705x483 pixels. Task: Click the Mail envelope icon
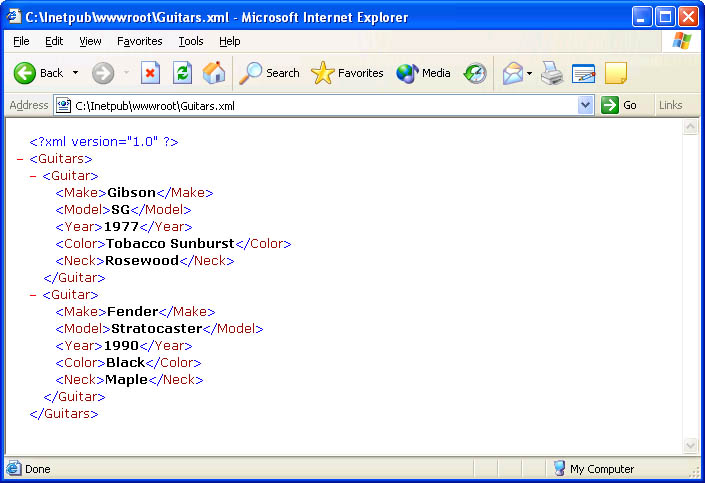point(513,73)
